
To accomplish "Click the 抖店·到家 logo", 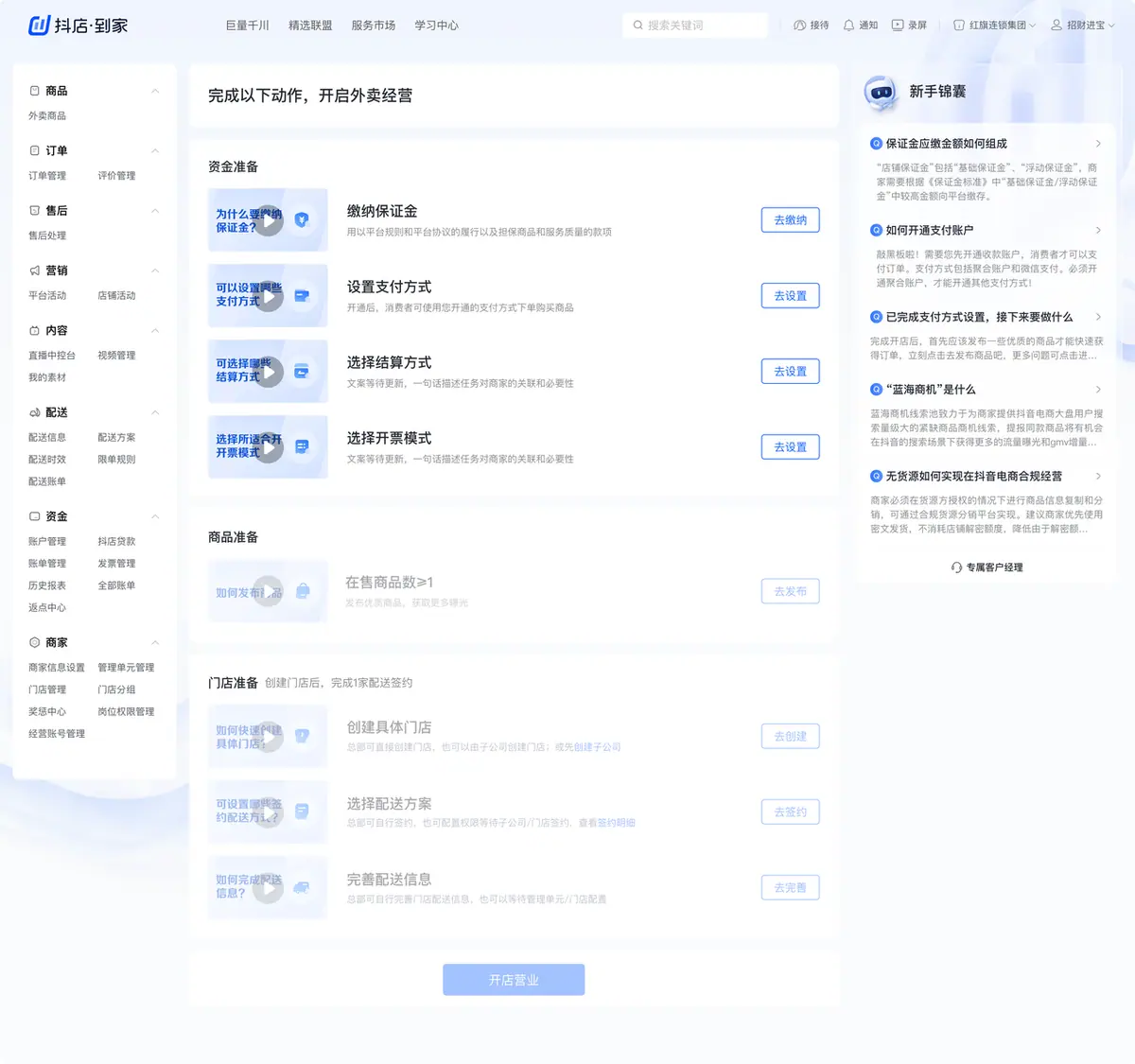I will pos(78,26).
